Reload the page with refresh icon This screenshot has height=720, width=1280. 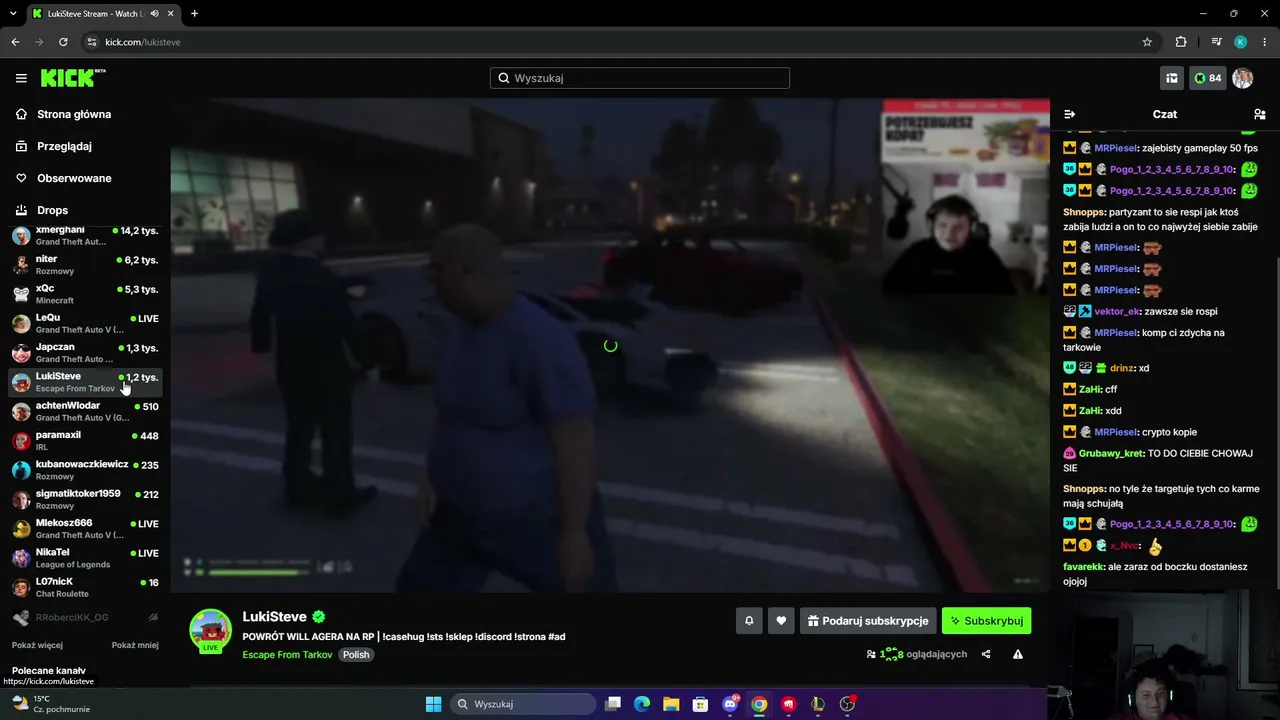63,42
